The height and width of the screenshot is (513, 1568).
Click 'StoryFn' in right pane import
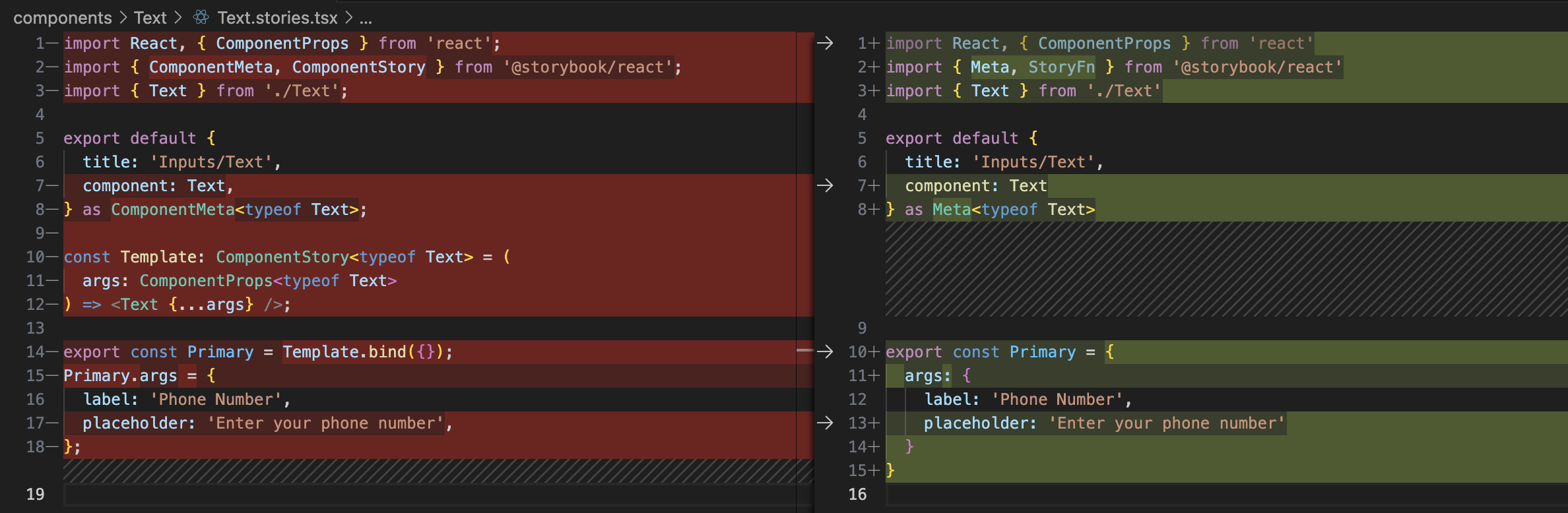(x=1062, y=67)
